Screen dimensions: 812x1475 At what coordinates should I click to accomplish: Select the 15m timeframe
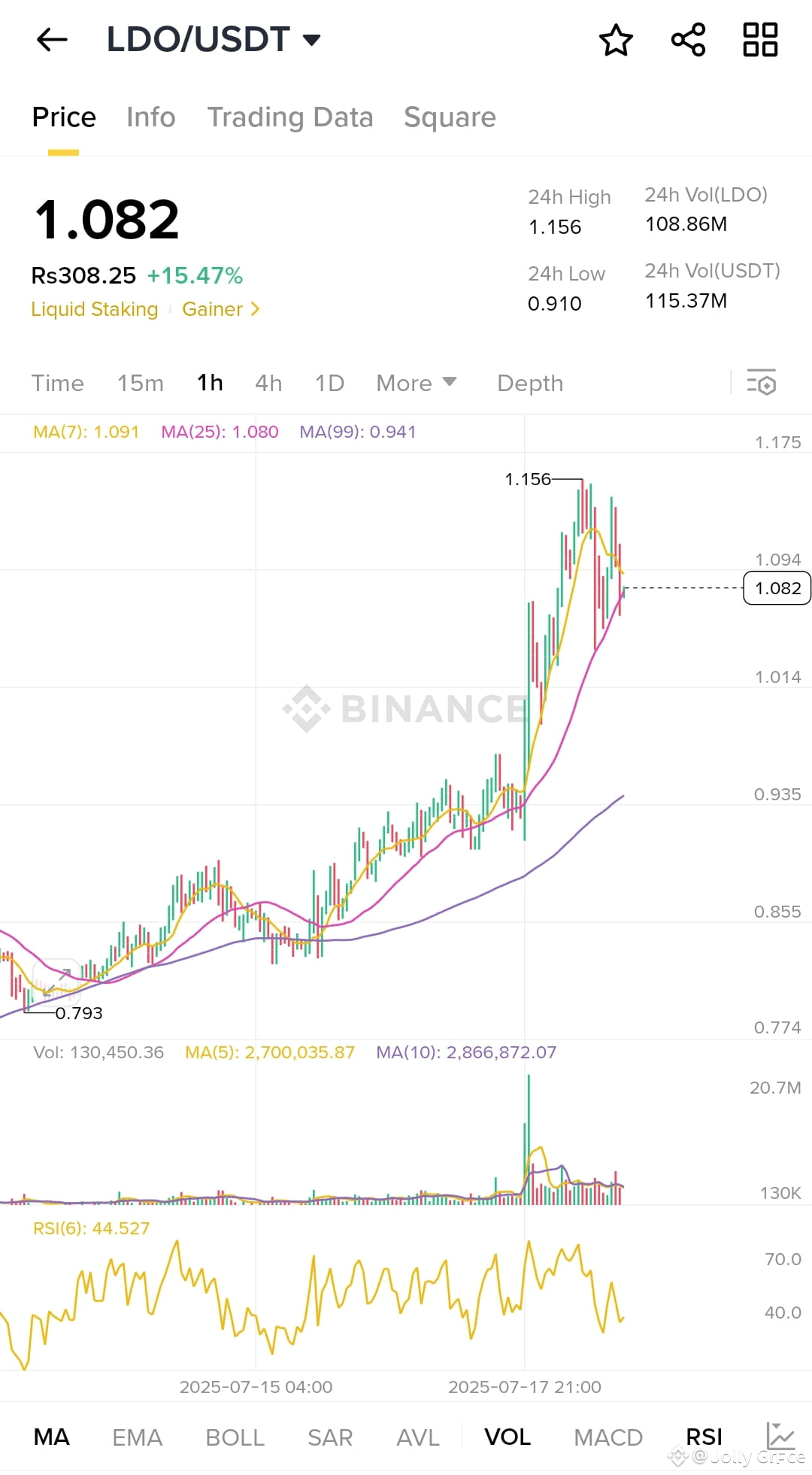pos(140,383)
